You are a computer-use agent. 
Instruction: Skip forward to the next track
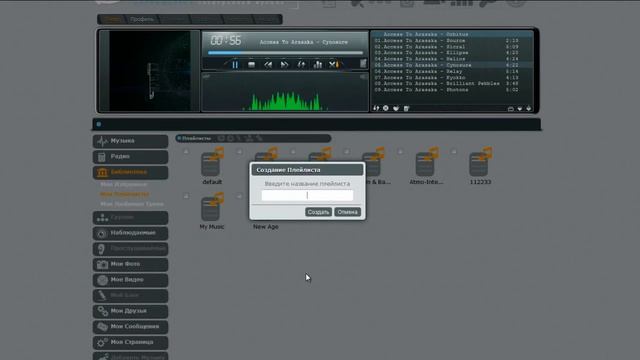pyautogui.click(x=284, y=64)
